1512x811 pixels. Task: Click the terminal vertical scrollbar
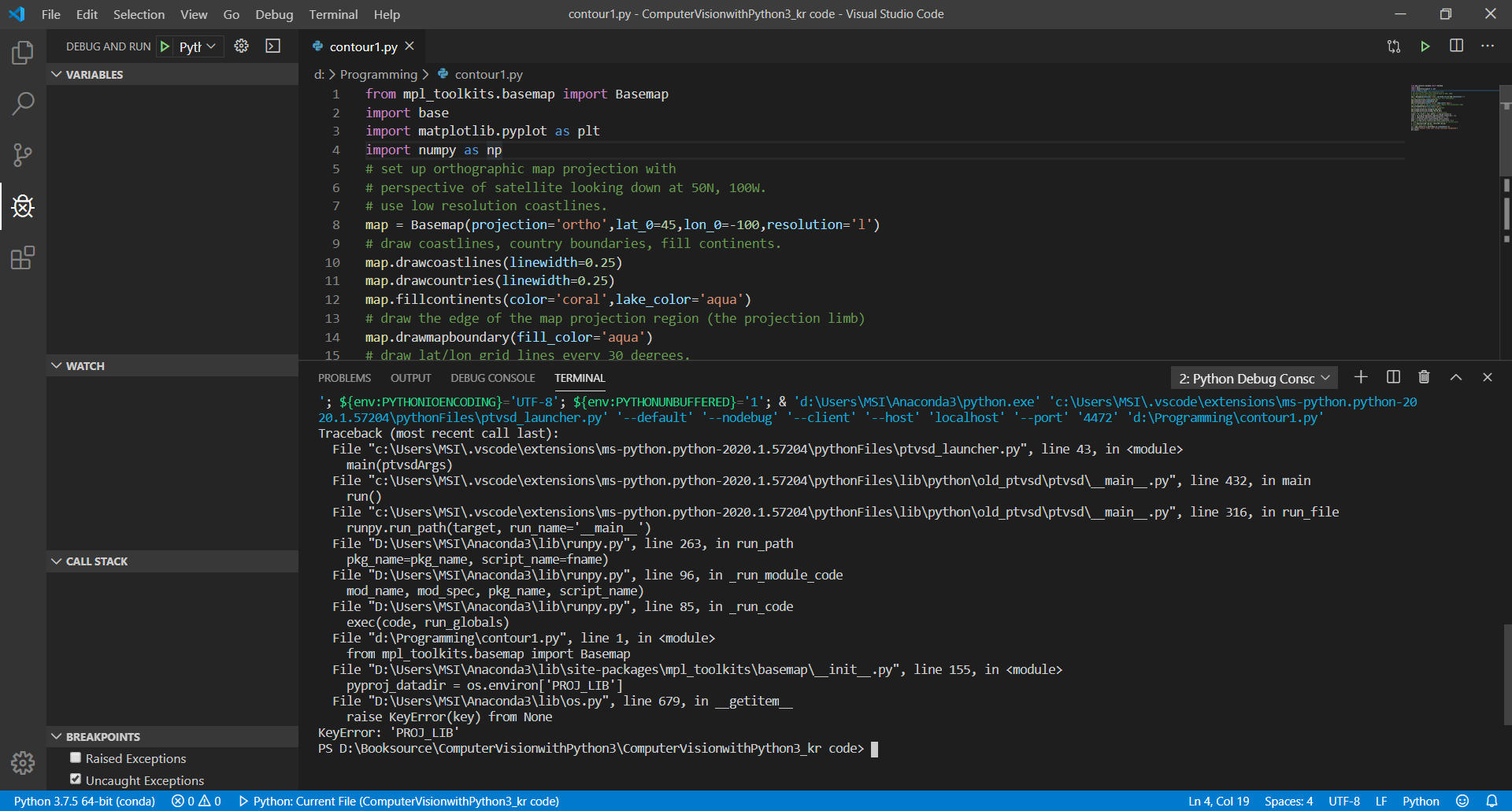[1507, 676]
